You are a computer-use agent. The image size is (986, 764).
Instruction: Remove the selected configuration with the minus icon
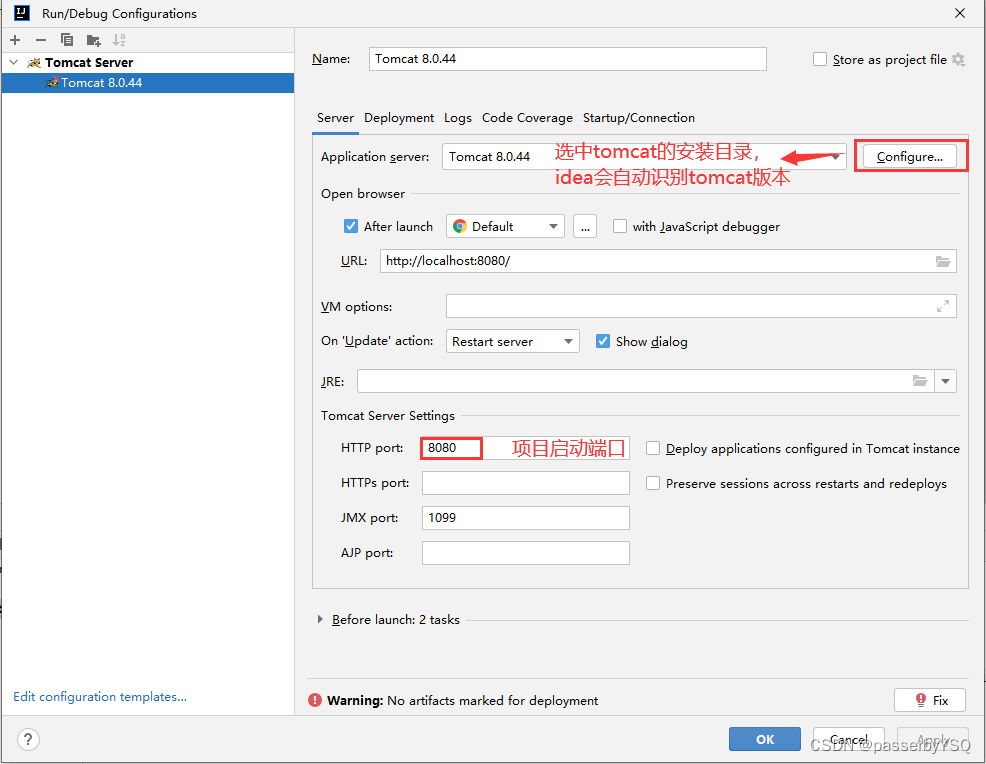click(41, 40)
